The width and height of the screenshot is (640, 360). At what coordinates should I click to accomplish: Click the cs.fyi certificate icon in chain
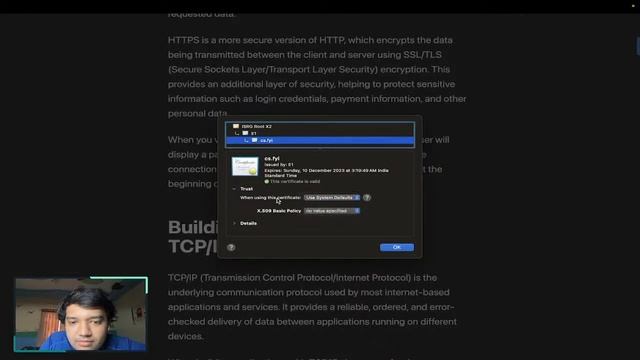pos(255,140)
